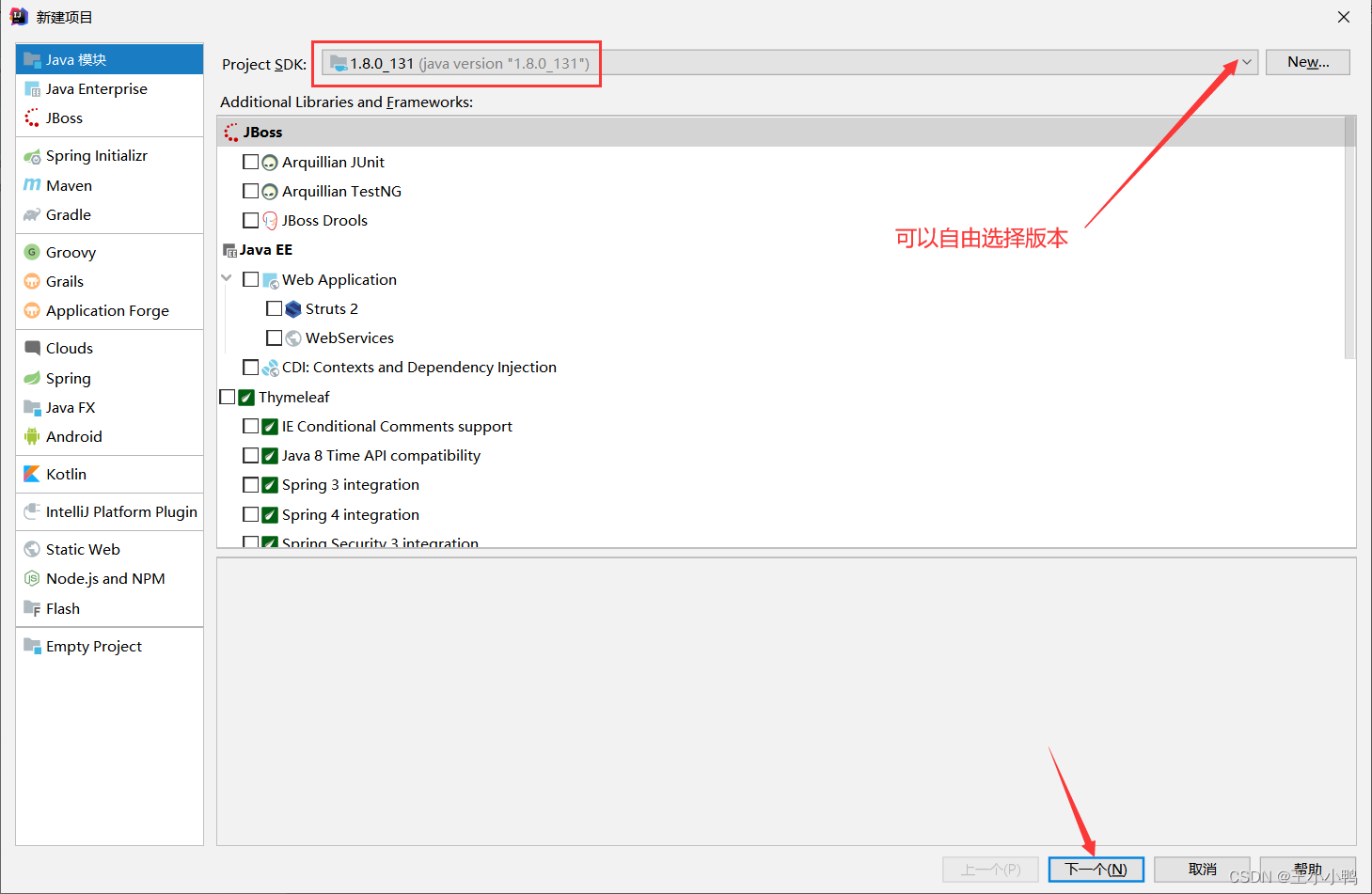This screenshot has height=894, width=1372.
Task: Click the 帮助 help button
Action: coord(1308,870)
